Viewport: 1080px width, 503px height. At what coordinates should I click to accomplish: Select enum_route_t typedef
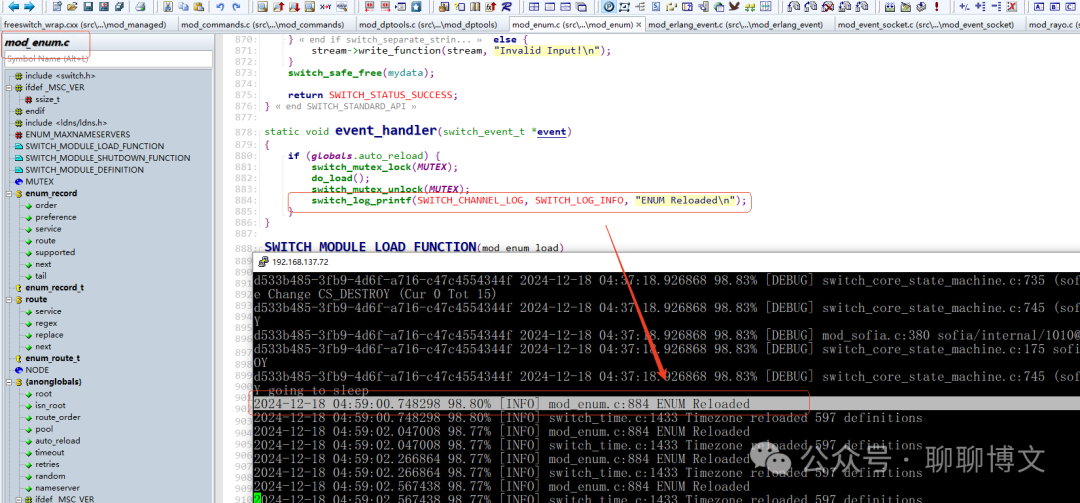(x=52, y=358)
